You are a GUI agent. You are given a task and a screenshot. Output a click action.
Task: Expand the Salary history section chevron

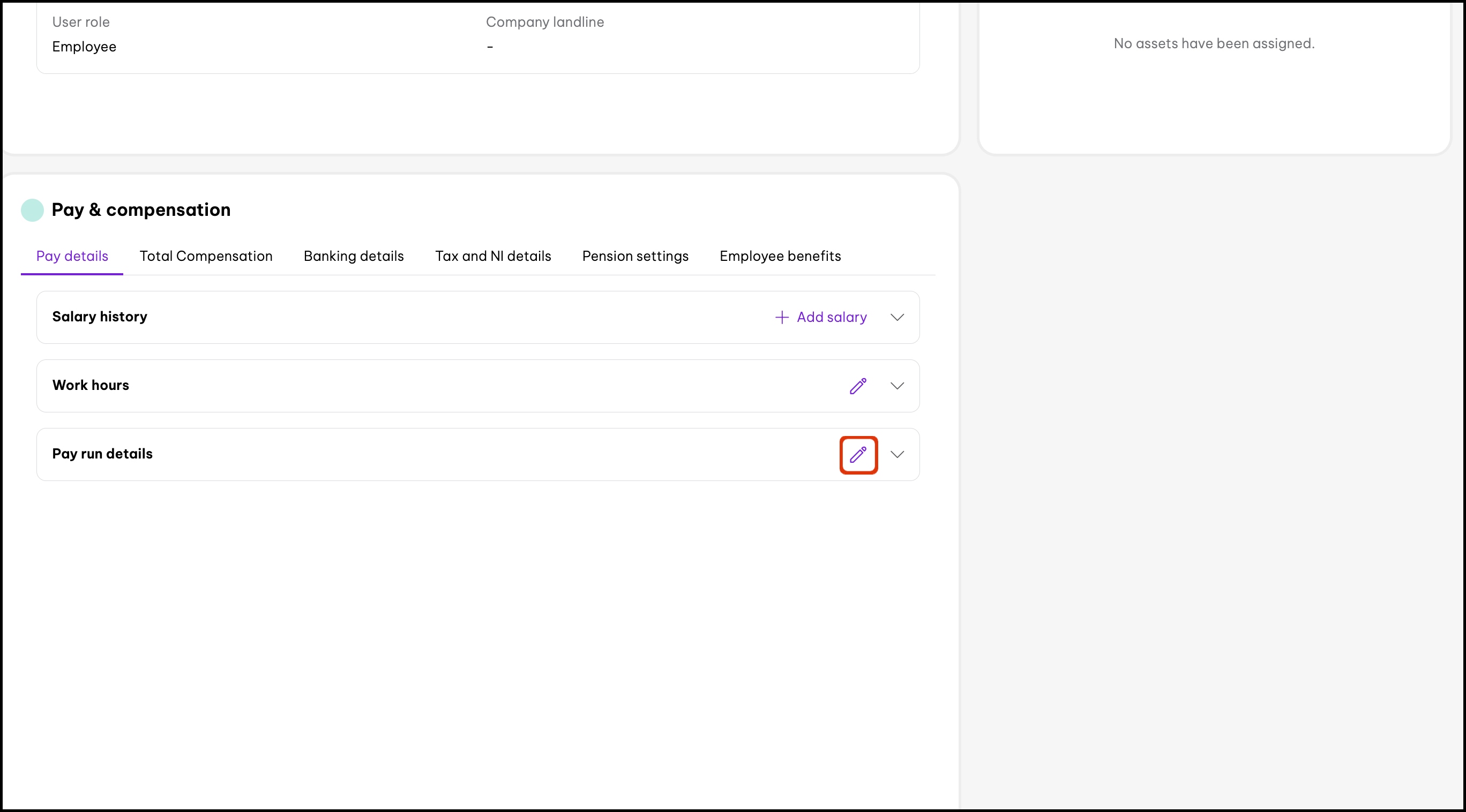[897, 318]
